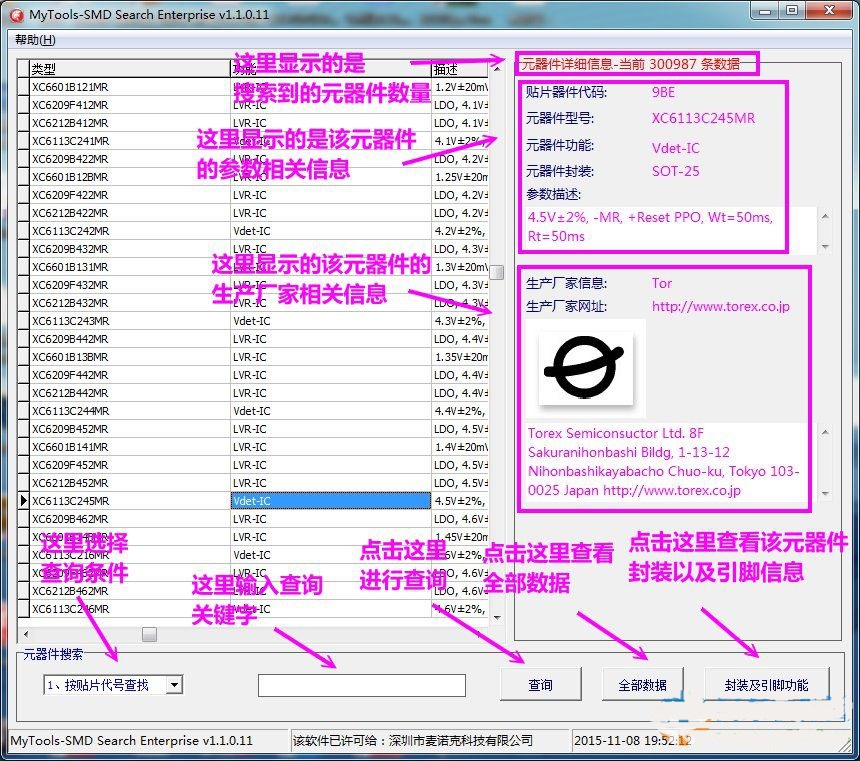
Task: Close the MyTools-SMD Search window
Action: [x=829, y=10]
